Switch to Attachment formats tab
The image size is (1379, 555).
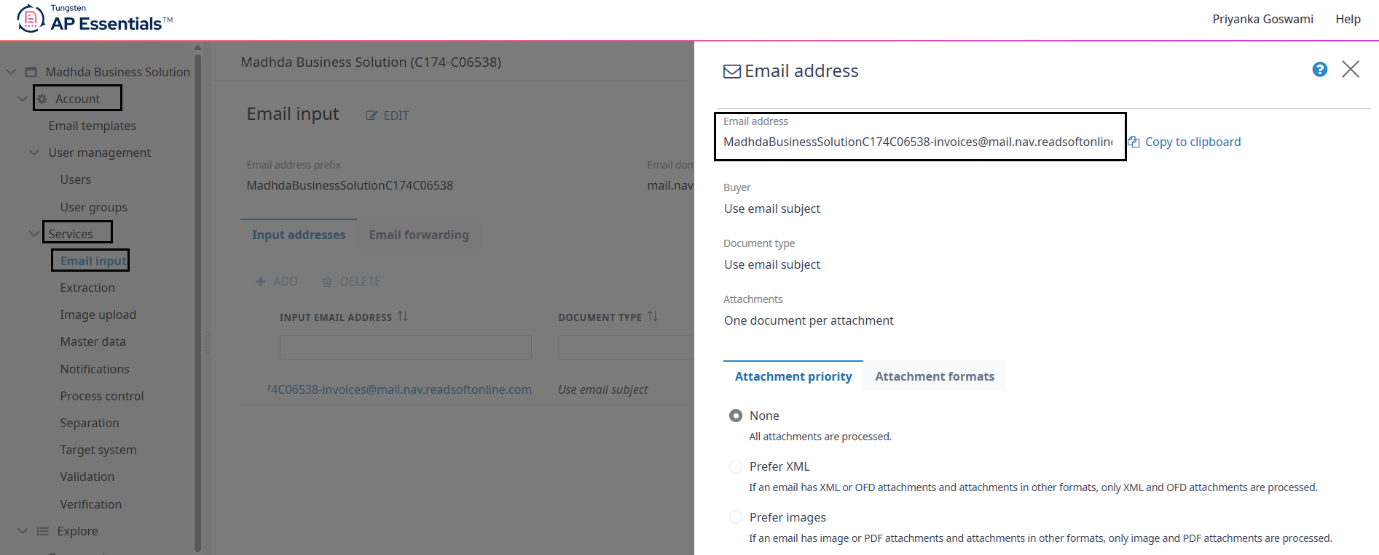[x=935, y=377]
